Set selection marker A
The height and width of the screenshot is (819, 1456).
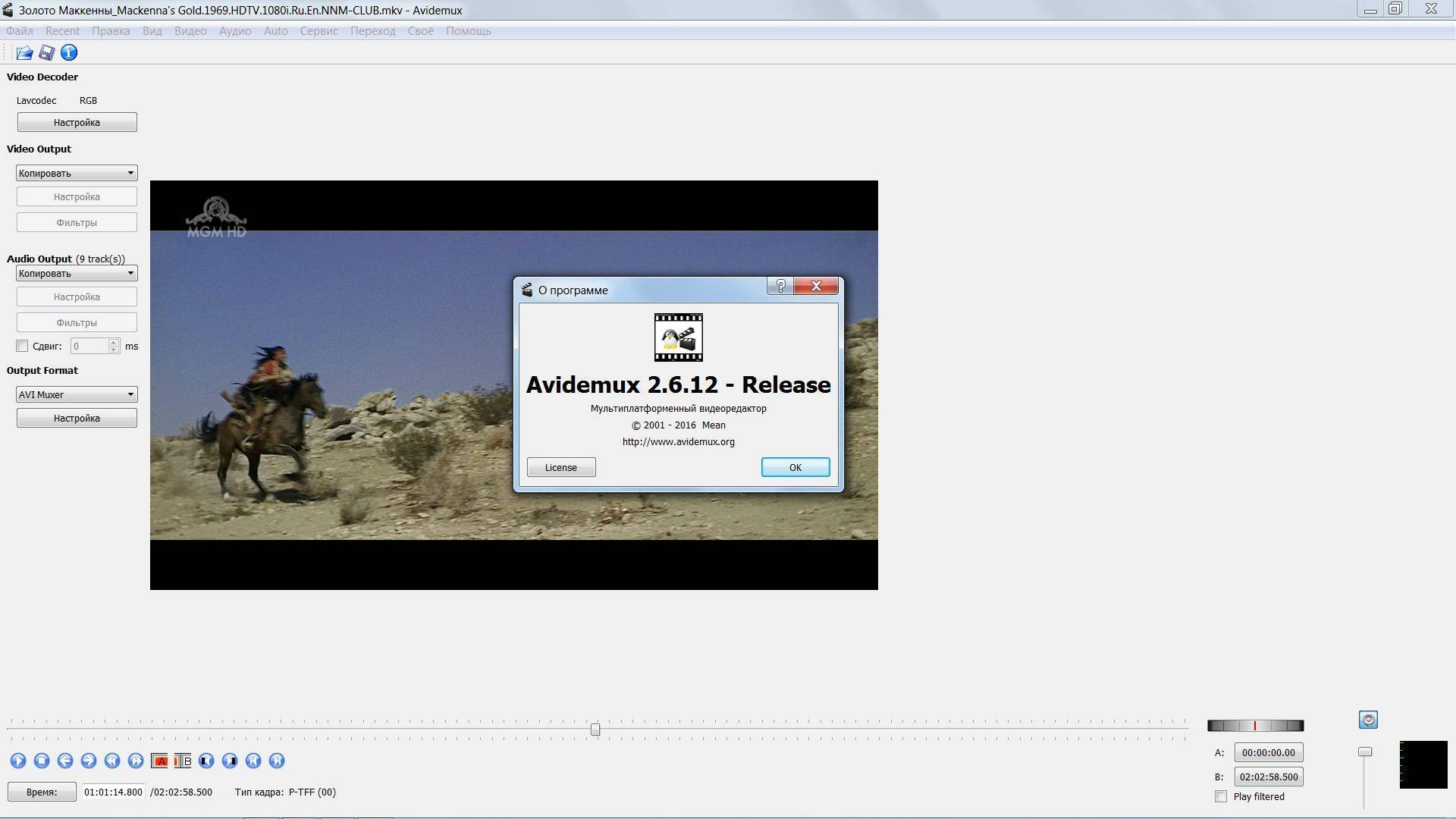pos(159,761)
